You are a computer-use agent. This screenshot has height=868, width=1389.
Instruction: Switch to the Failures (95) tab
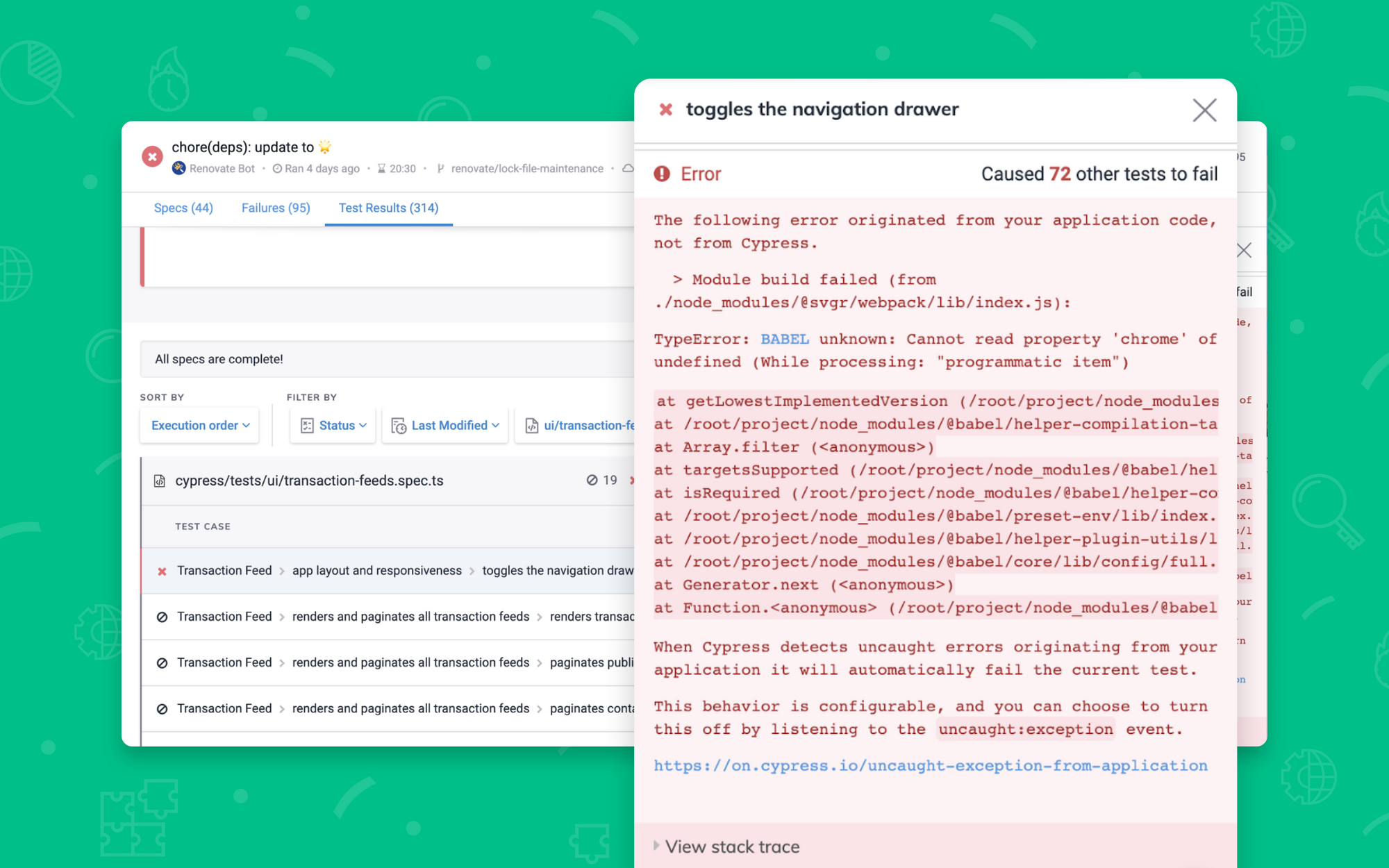276,208
